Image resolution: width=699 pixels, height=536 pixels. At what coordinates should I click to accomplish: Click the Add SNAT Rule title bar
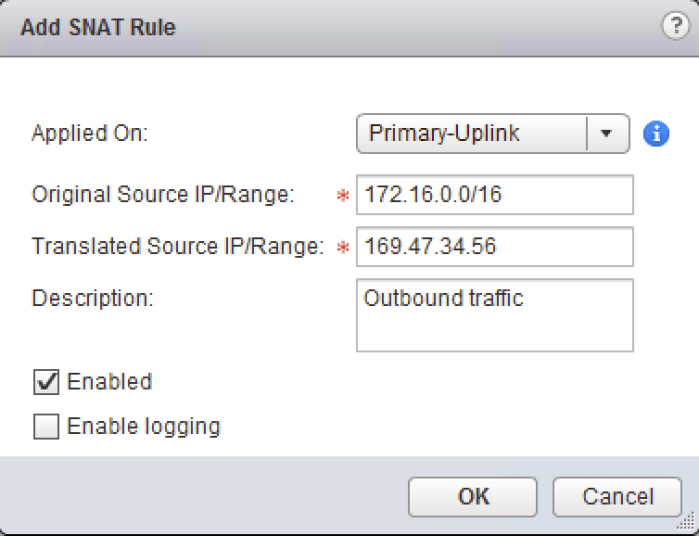[x=300, y=27]
